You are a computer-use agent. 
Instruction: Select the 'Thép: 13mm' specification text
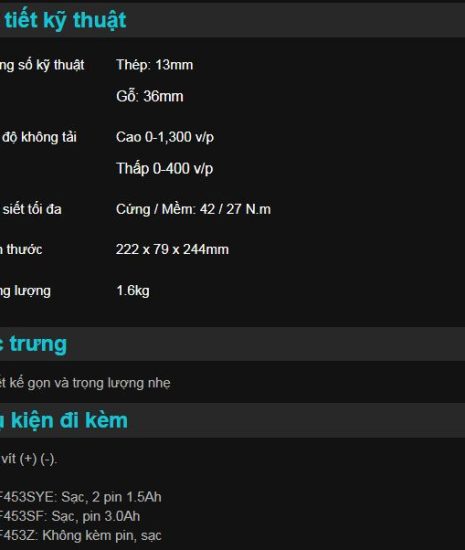[x=155, y=65]
